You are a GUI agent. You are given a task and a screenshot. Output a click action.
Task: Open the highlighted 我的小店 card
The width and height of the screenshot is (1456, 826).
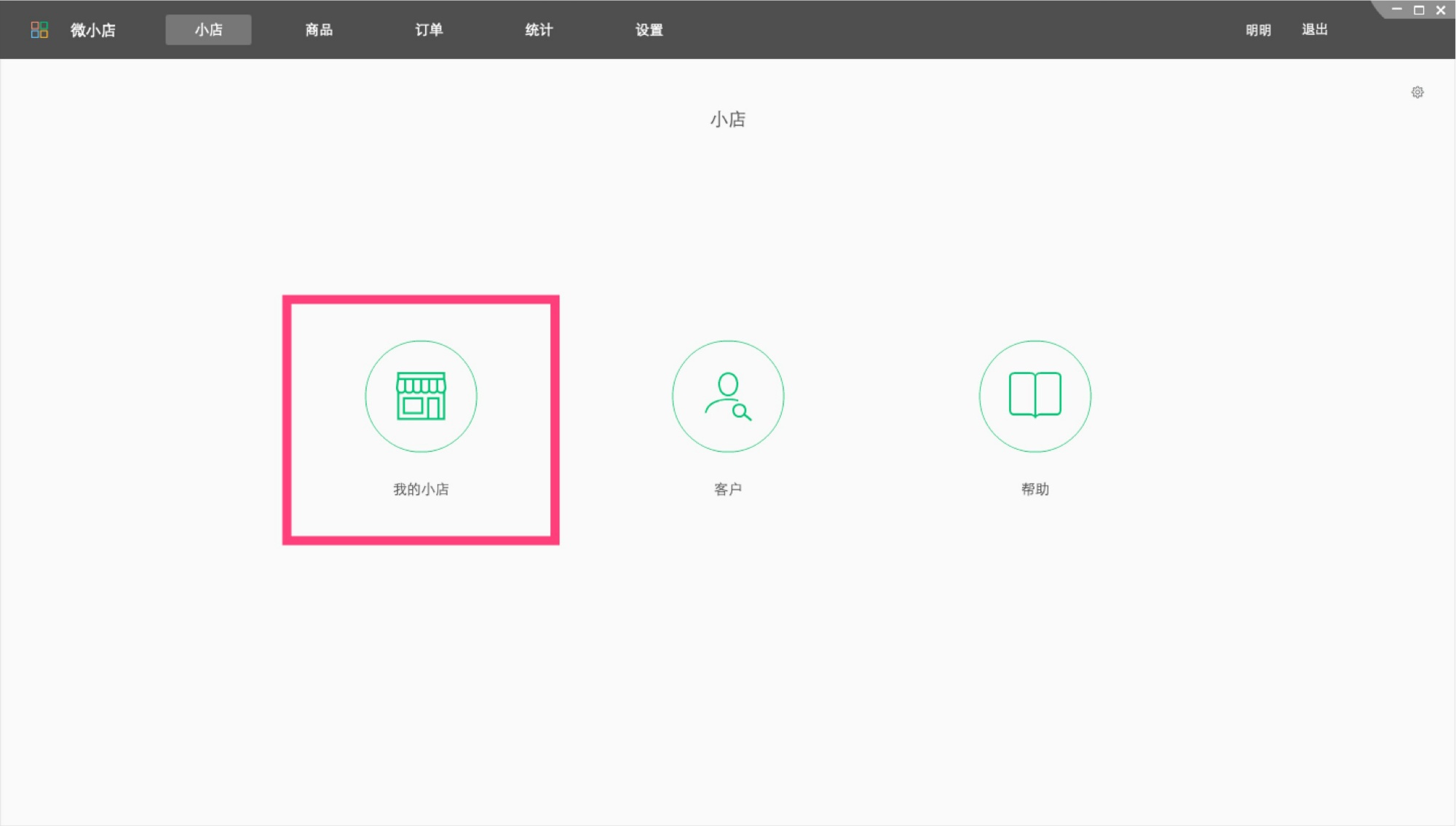pos(421,418)
